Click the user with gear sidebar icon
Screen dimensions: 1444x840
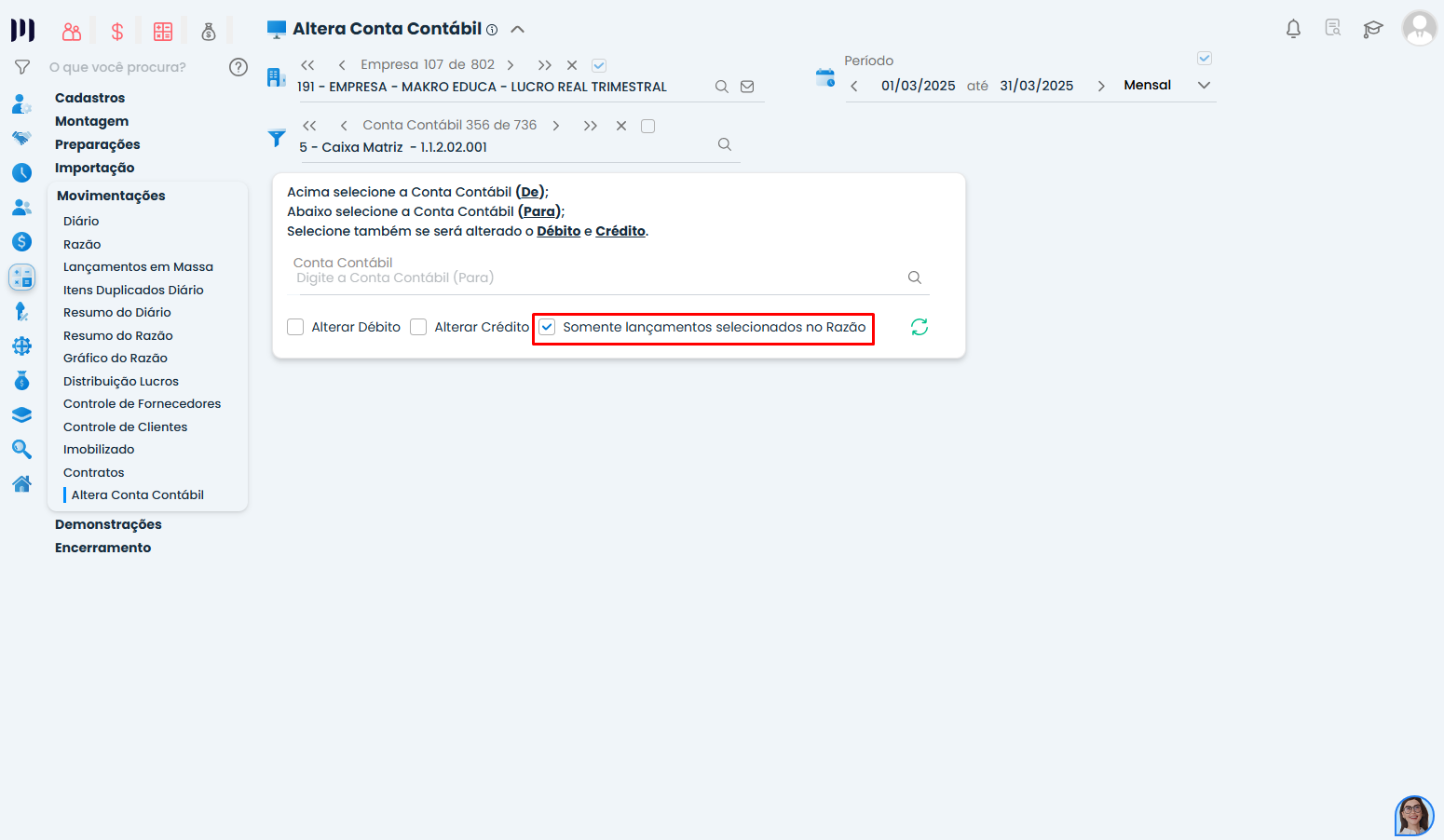[21, 103]
